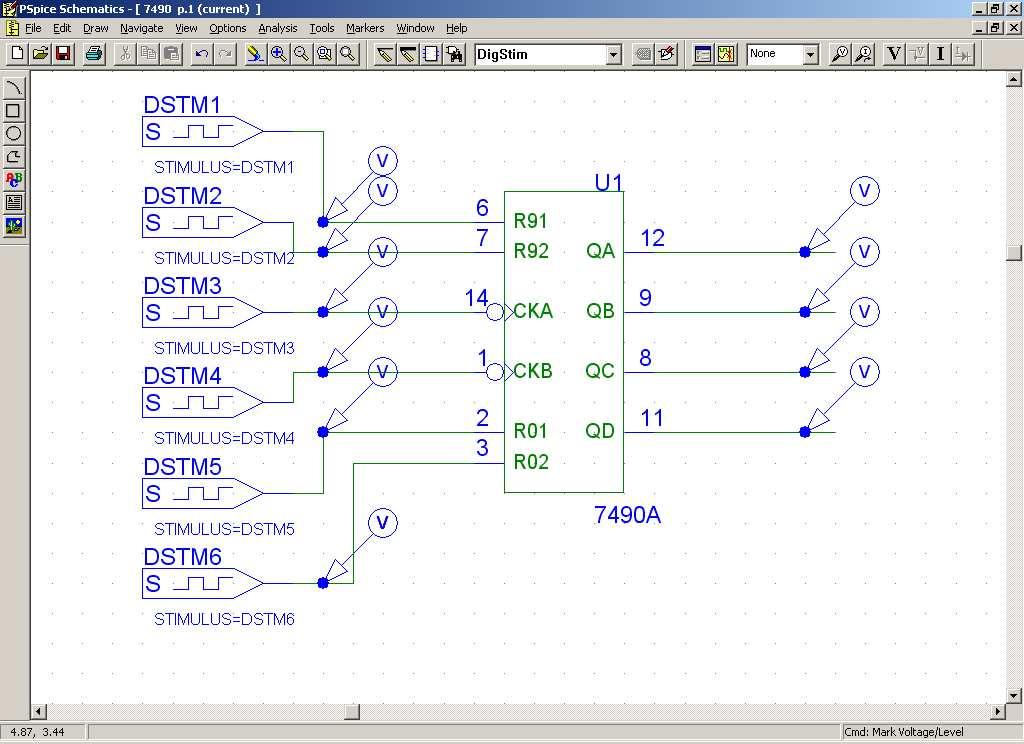Click the vertical scrollbar down arrow
Image resolution: width=1024 pixels, height=744 pixels.
tap(1013, 696)
